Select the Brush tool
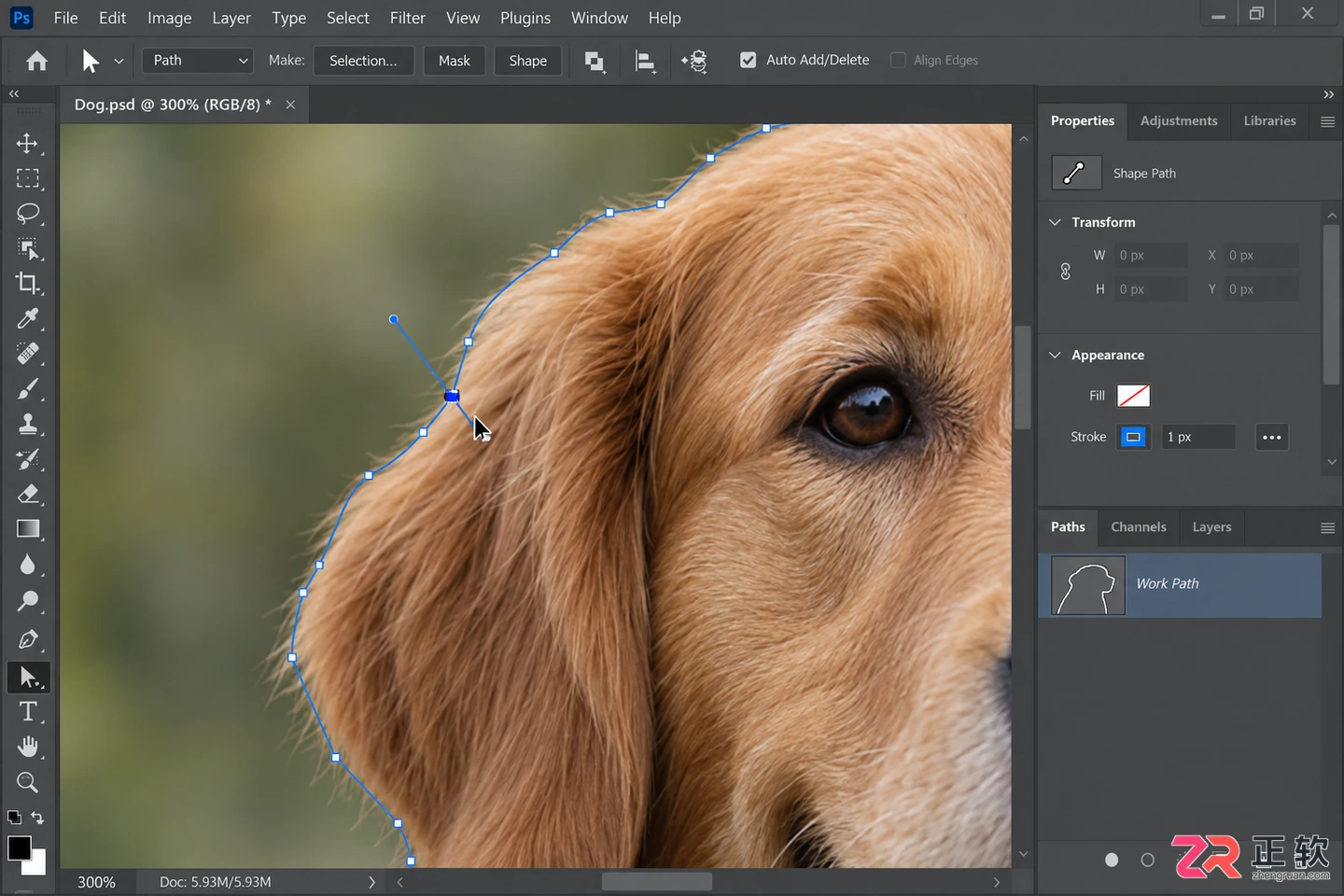Viewport: 1344px width, 896px height. 28,388
